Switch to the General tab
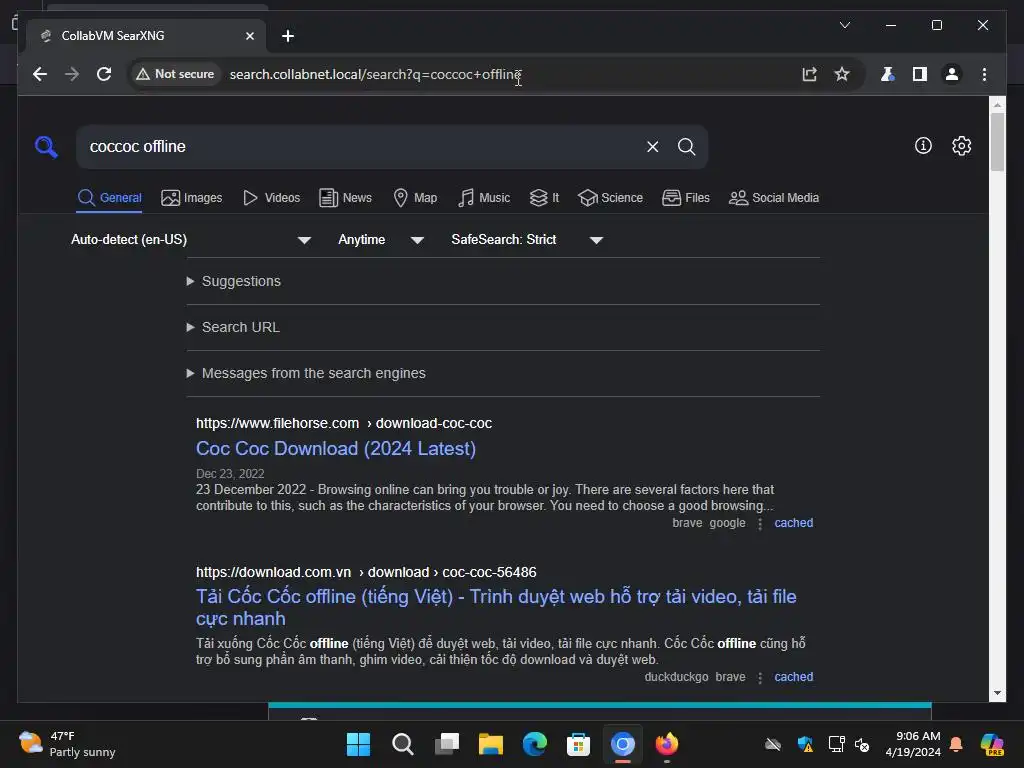Screen dimensions: 1024x768 tap(110, 198)
